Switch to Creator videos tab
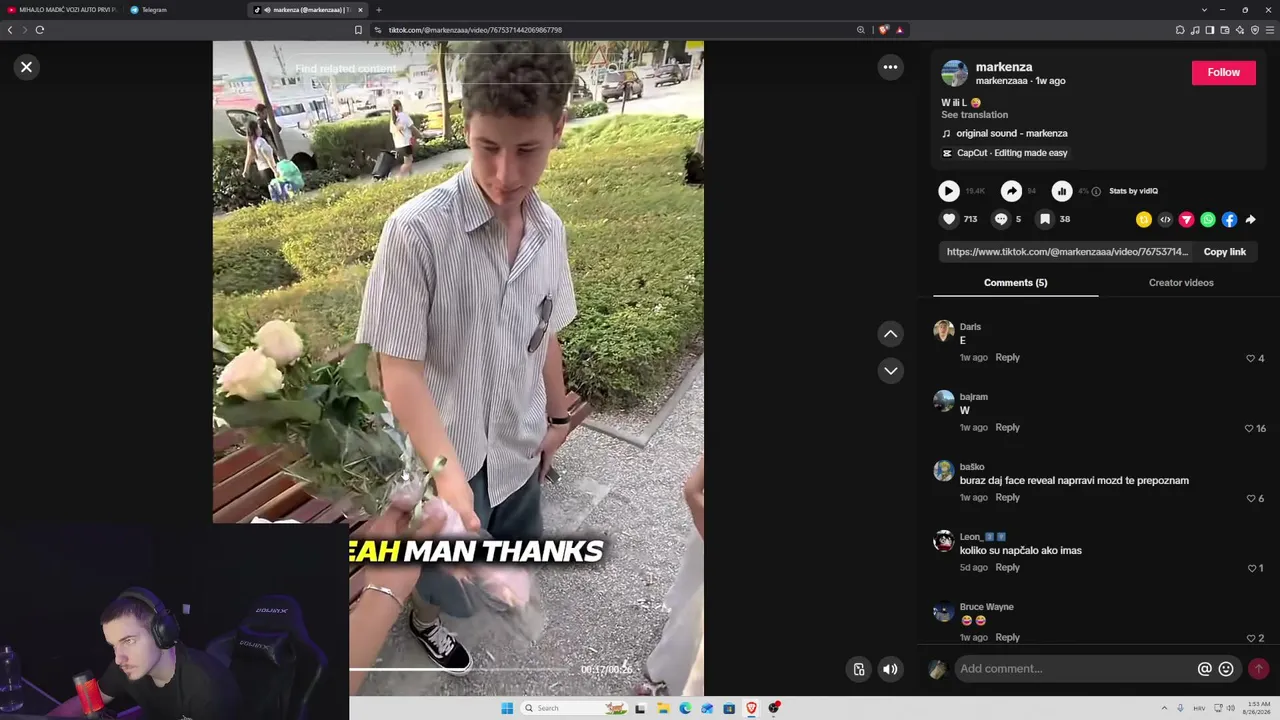 pyautogui.click(x=1181, y=283)
